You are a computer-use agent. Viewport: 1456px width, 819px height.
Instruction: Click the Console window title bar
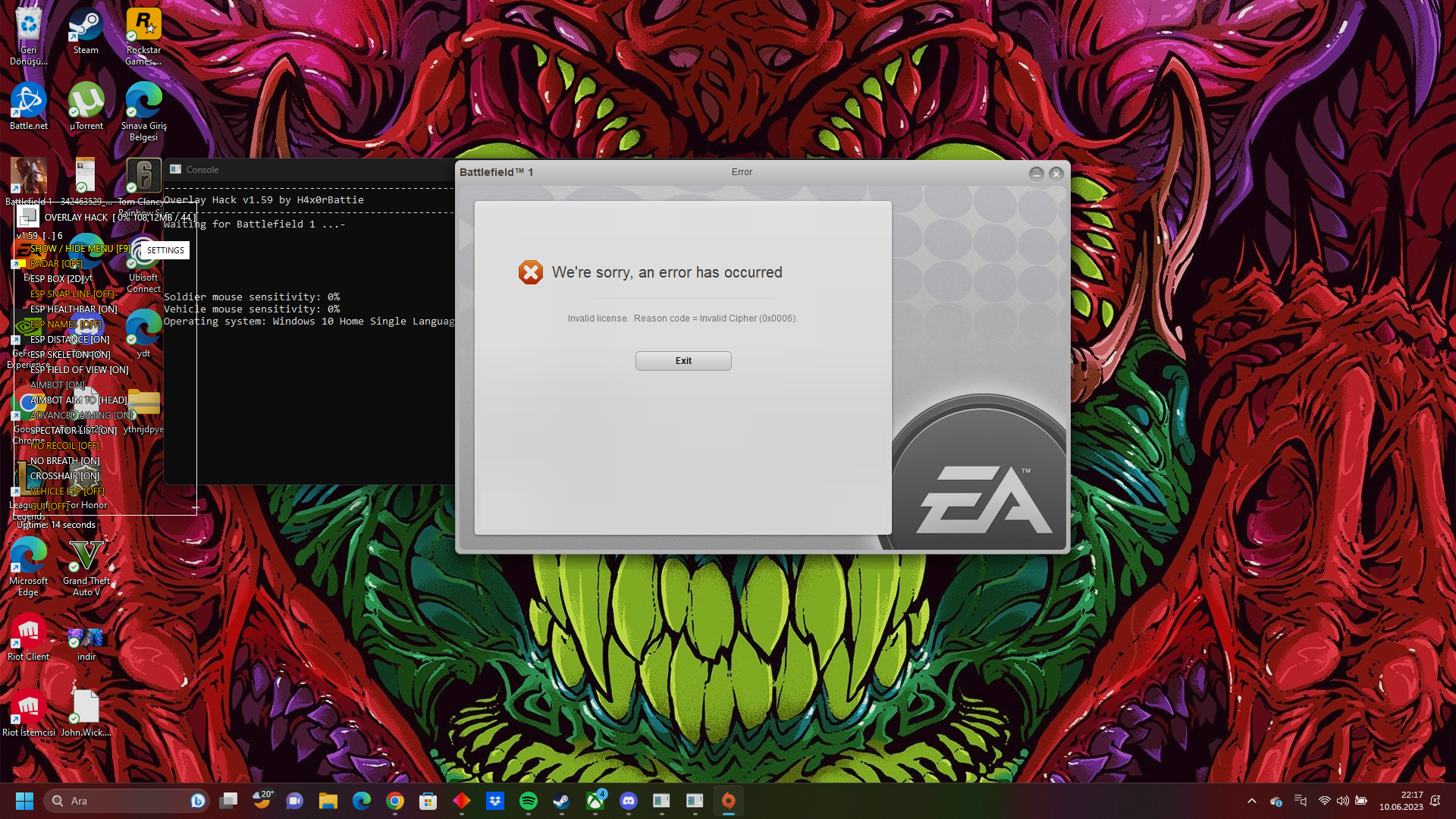(309, 170)
